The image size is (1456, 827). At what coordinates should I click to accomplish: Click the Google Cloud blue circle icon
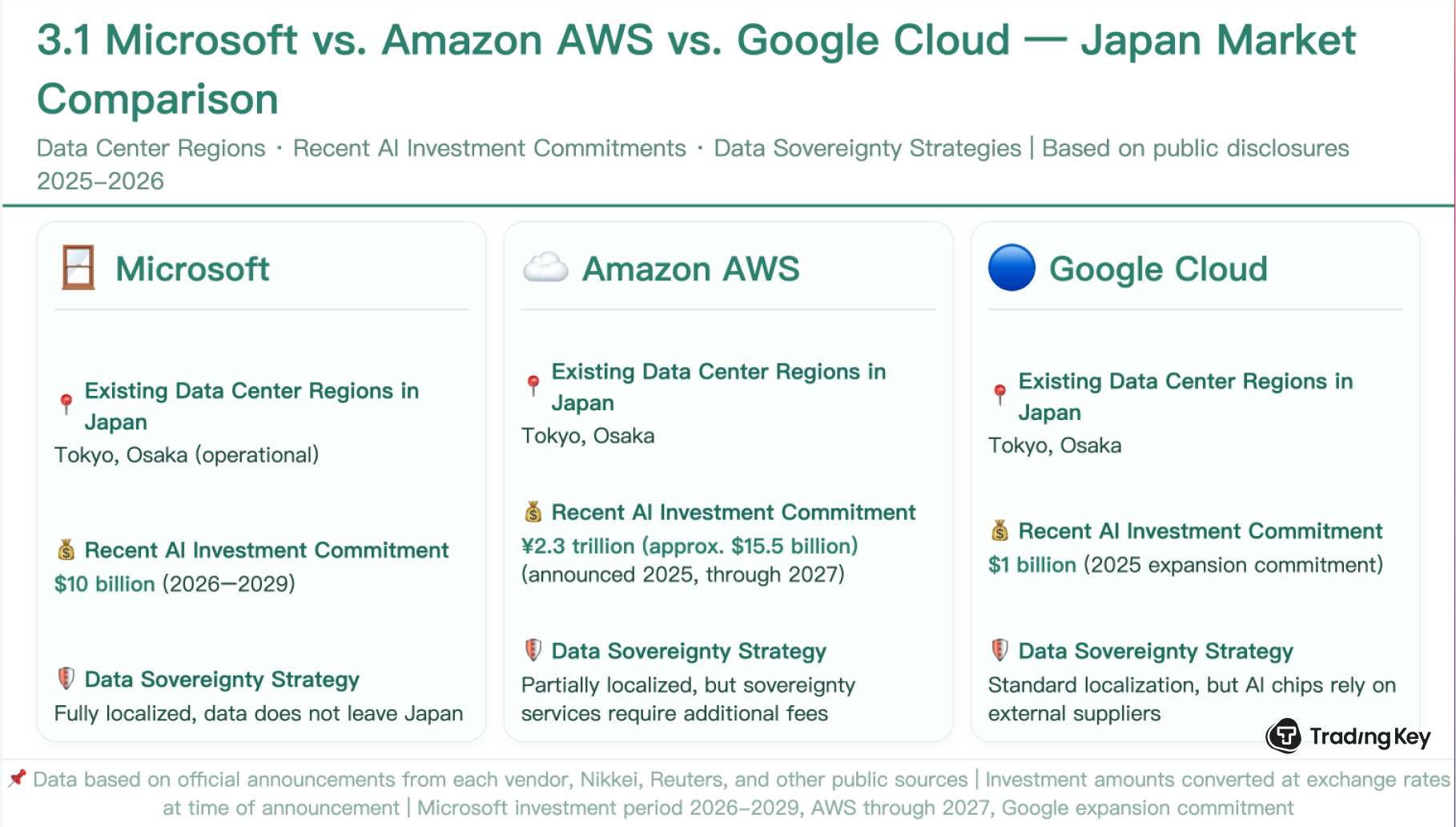pos(1012,268)
